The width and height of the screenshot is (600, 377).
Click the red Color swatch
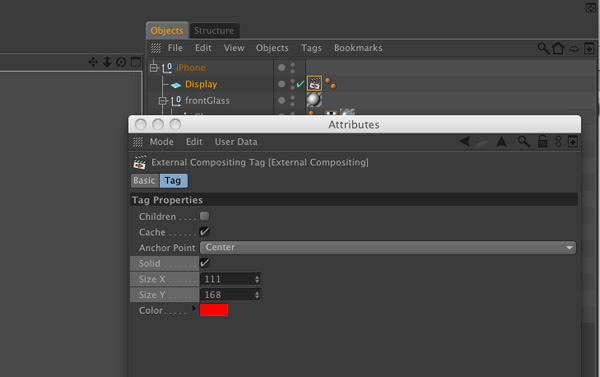(x=214, y=310)
